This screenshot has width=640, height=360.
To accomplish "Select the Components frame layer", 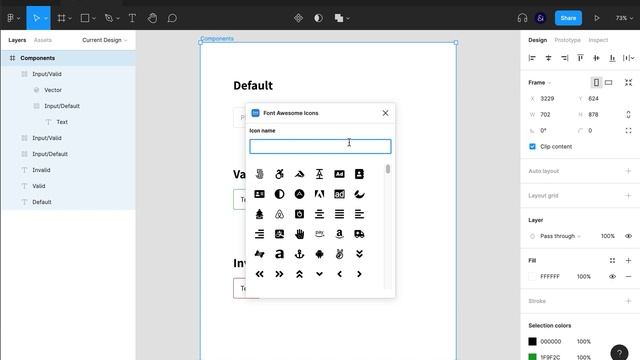I will pyautogui.click(x=68, y=58).
